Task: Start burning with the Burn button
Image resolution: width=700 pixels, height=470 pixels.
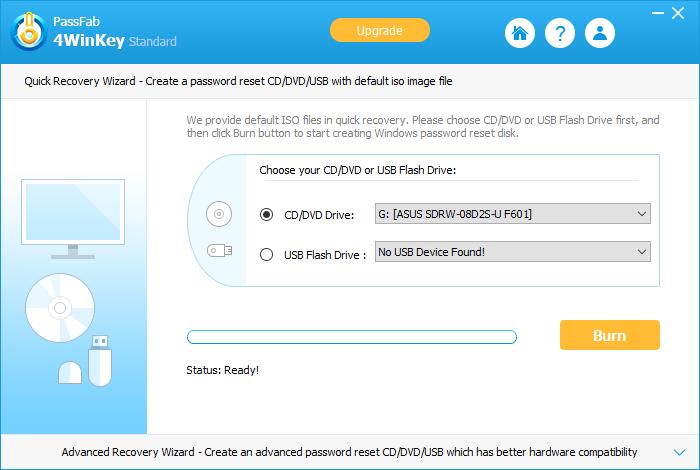Action: point(610,335)
